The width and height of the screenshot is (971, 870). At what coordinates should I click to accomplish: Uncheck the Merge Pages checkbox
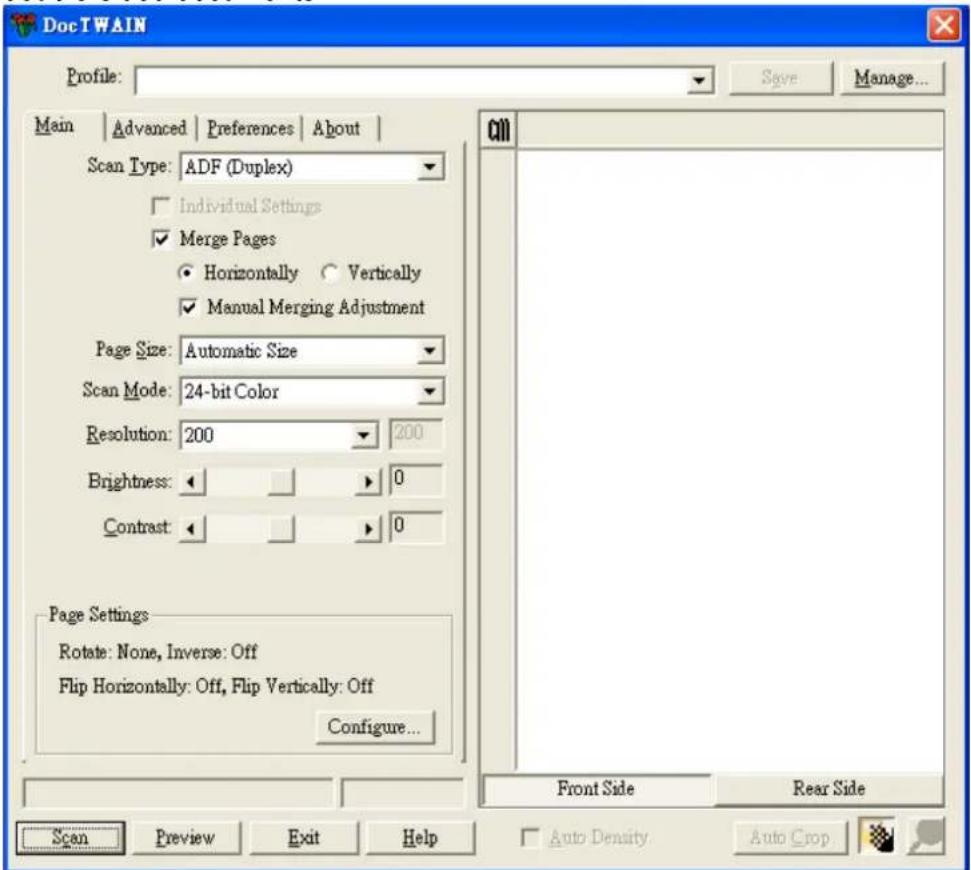coord(161,239)
